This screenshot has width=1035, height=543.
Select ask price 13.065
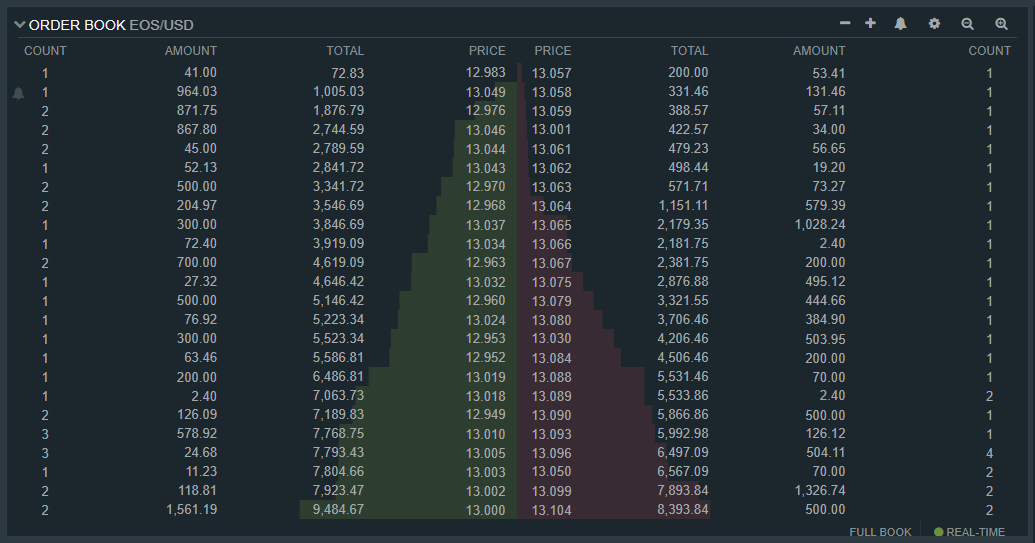(552, 225)
